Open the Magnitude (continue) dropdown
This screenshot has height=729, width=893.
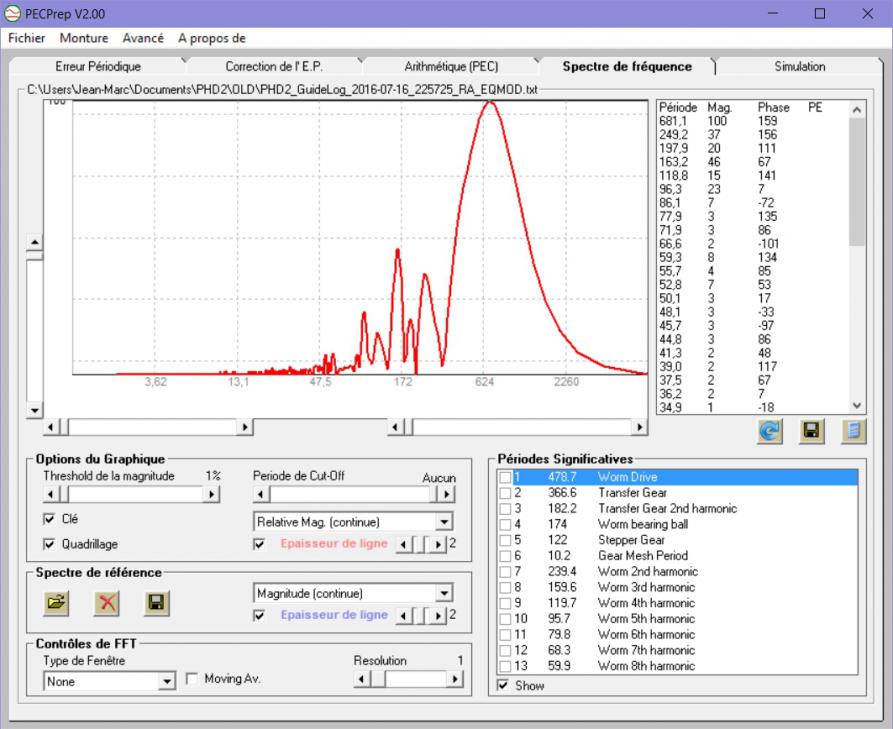coord(444,593)
